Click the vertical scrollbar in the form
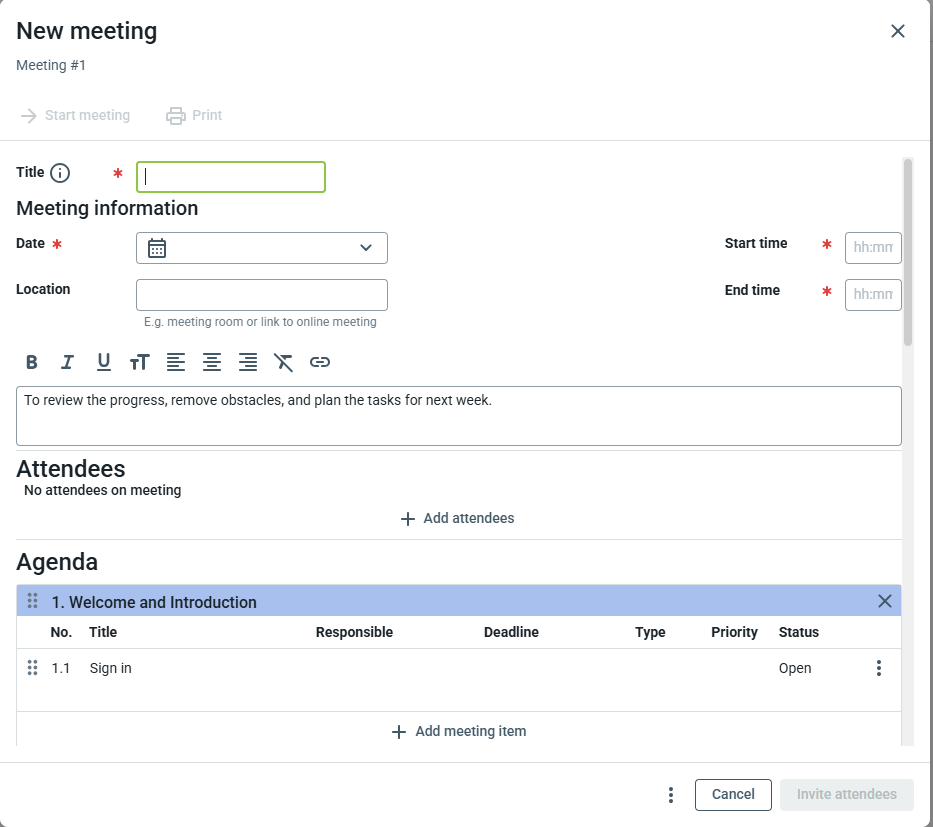The image size is (933, 827). (x=908, y=252)
